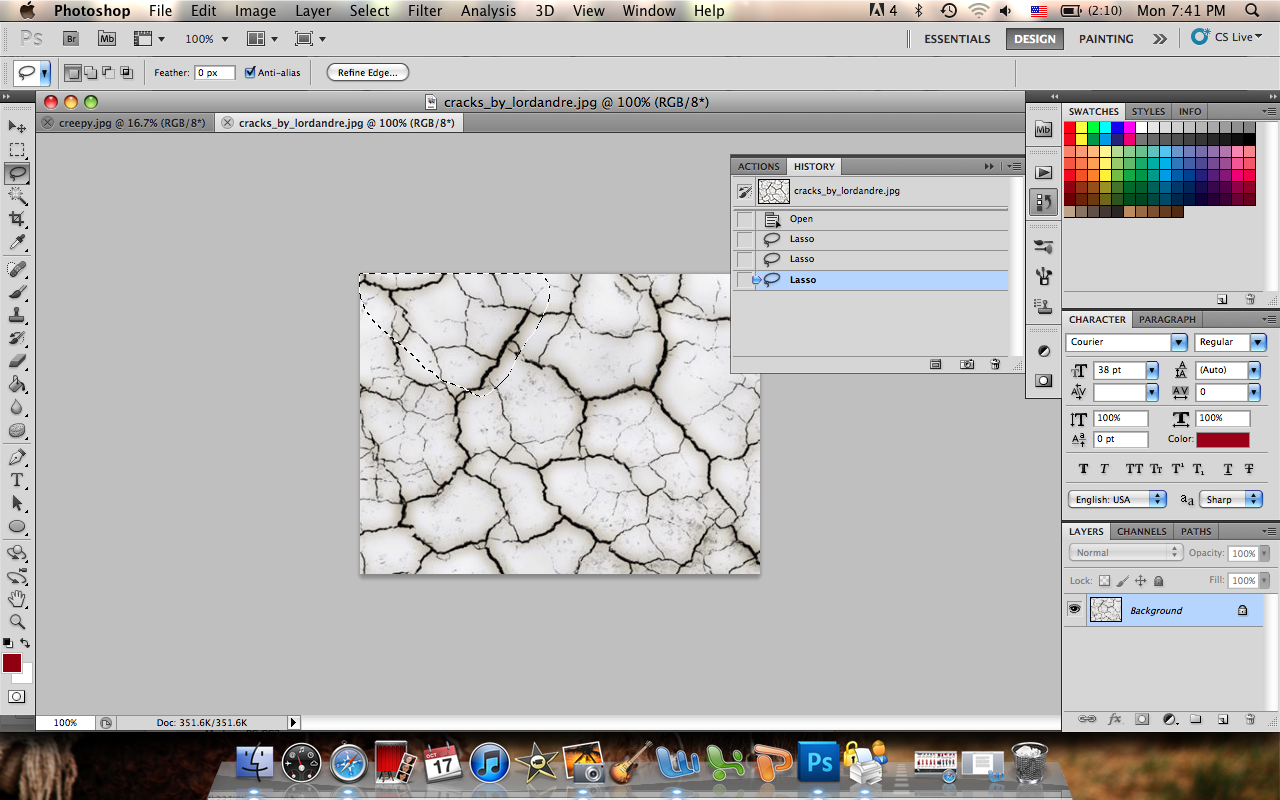Select the Magic Wand tool
Screen dimensions: 1280x800
tap(17, 196)
